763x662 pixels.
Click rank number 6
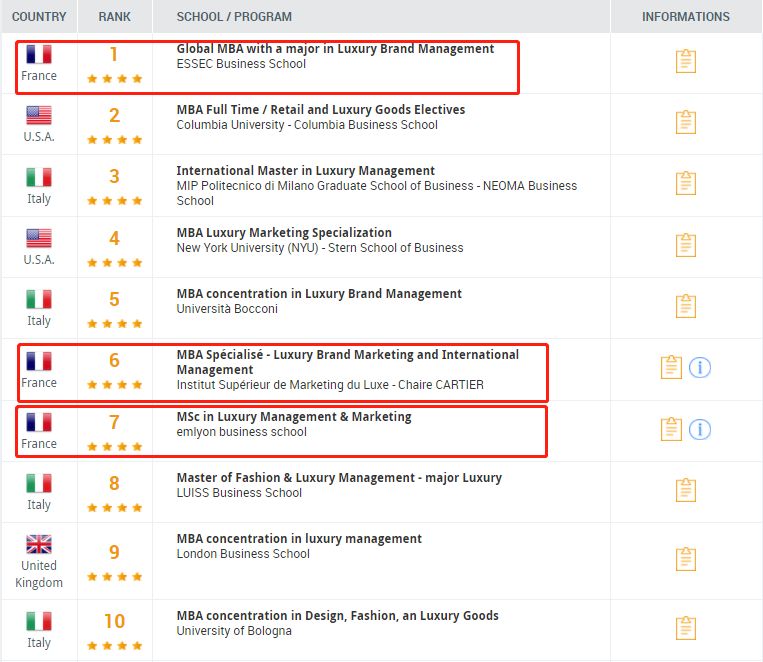[x=114, y=361]
